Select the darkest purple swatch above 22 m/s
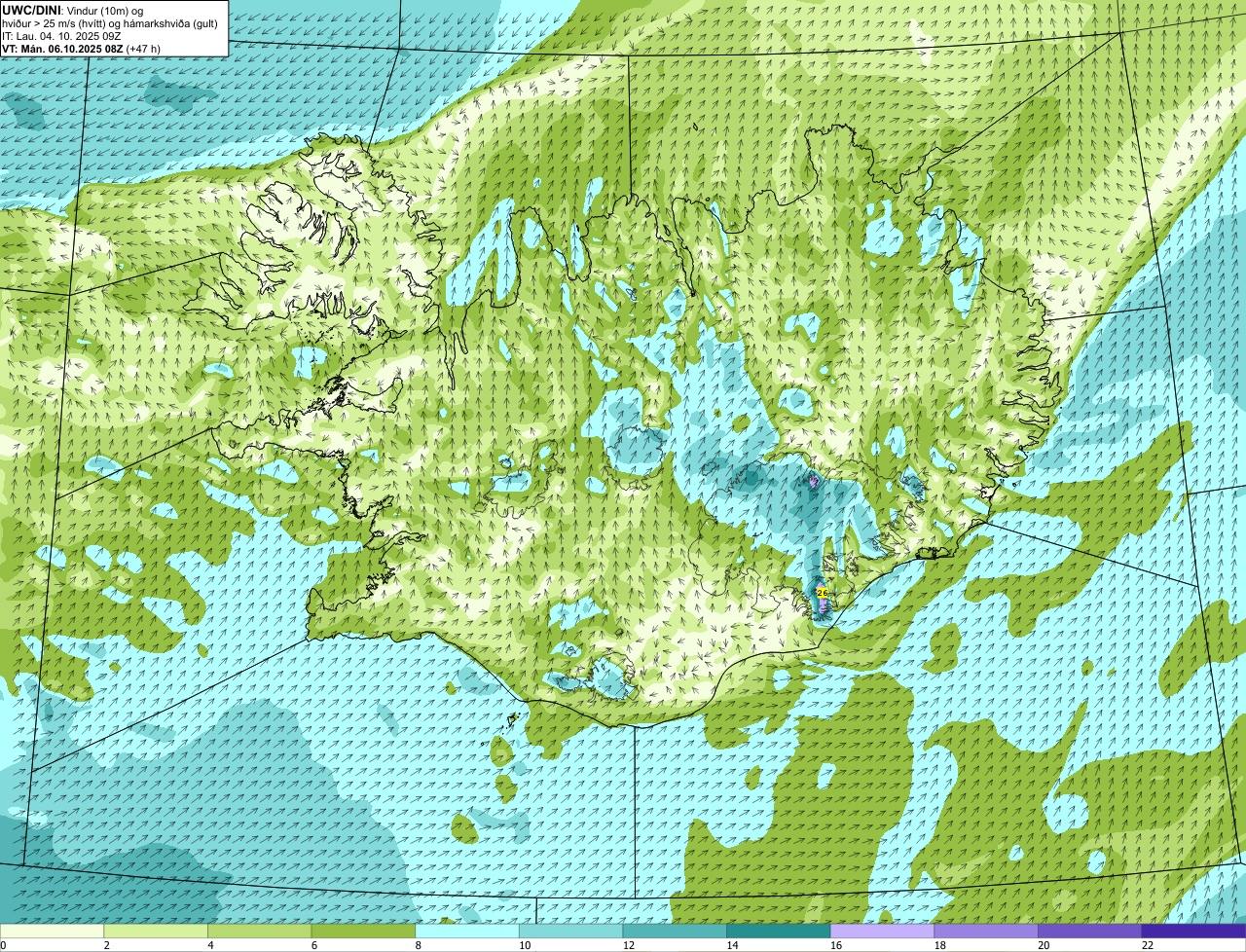The width and height of the screenshot is (1246, 952). (1194, 931)
